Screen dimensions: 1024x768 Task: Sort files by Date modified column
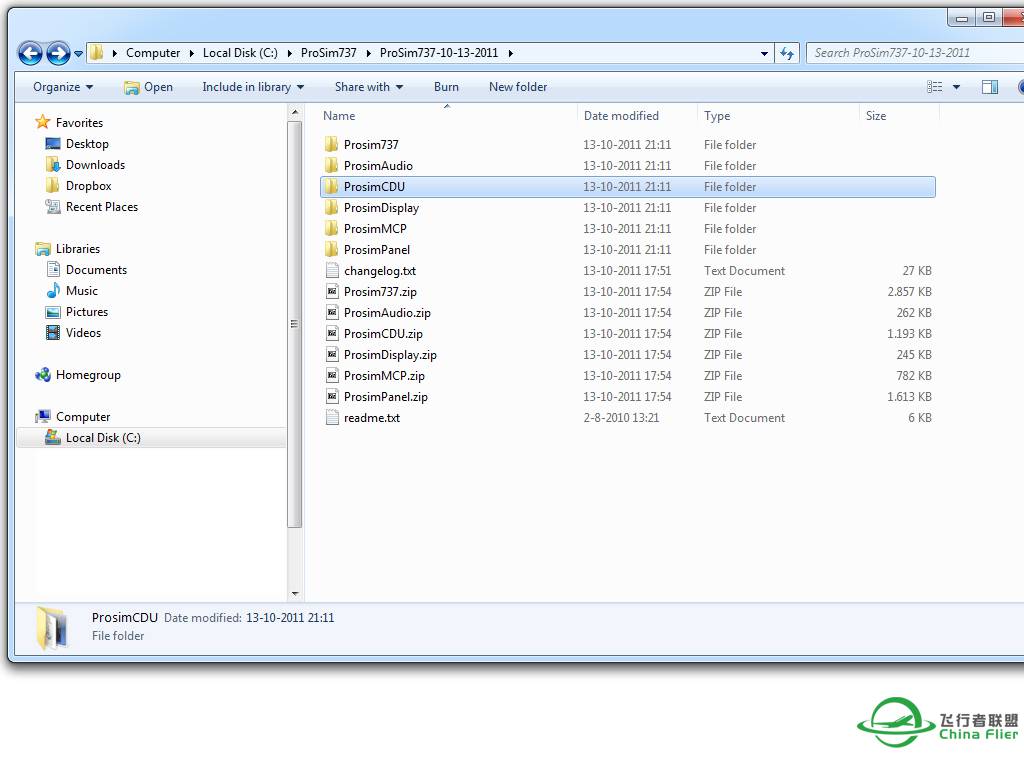pyautogui.click(x=621, y=116)
